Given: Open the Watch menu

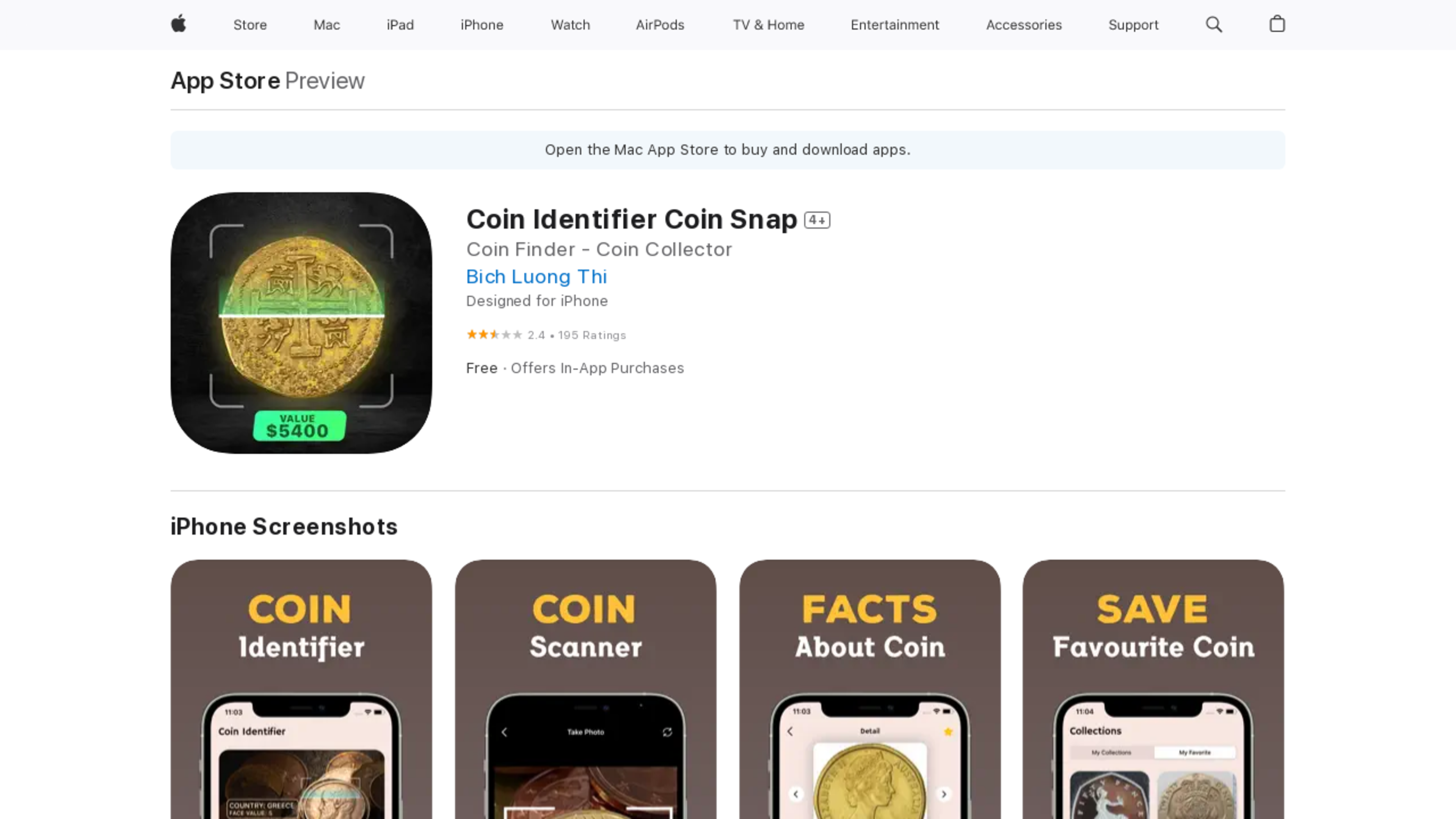Looking at the screenshot, I should click(570, 25).
